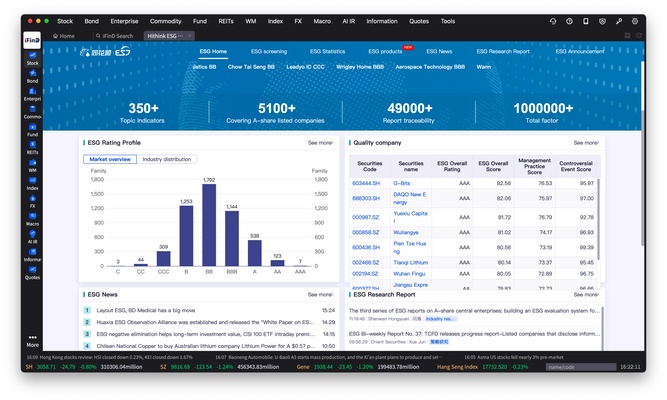Image resolution: width=667 pixels, height=400 pixels.
Task: Expand See more in ESG Rating Profile
Action: [x=320, y=143]
